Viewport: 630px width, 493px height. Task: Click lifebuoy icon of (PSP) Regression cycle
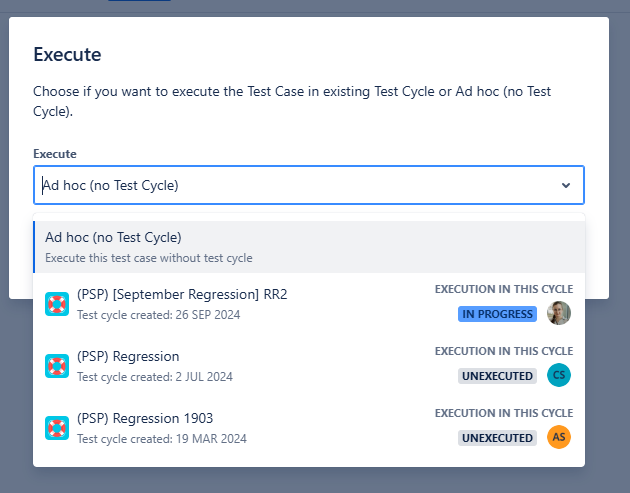click(x=57, y=365)
